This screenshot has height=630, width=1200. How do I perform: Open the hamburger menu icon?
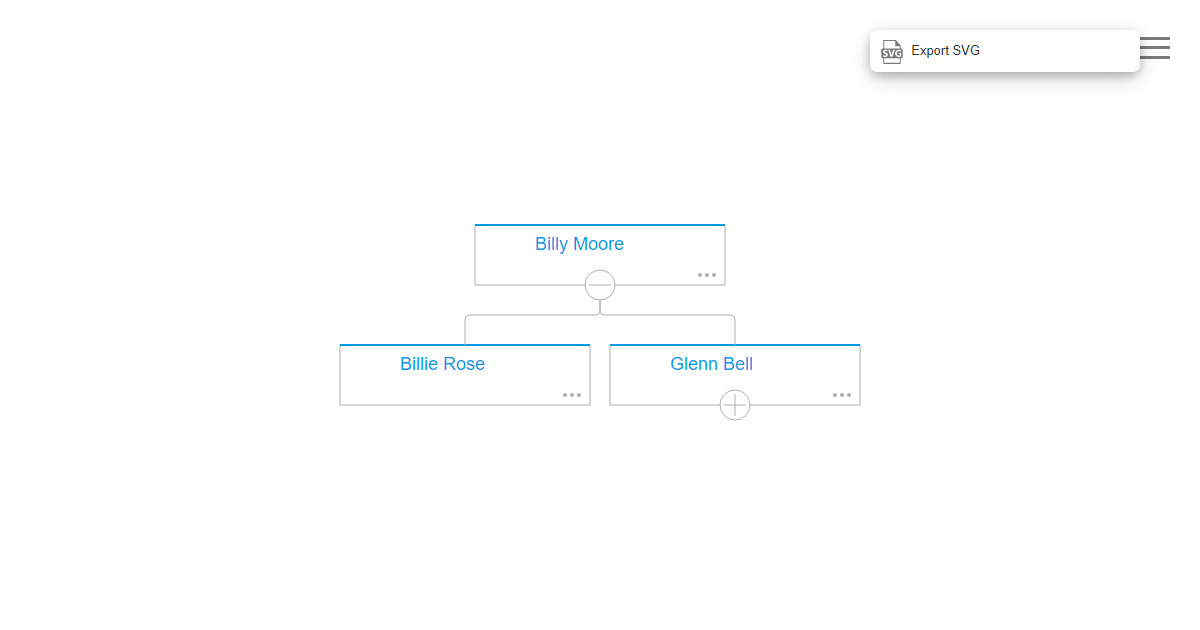[x=1155, y=48]
